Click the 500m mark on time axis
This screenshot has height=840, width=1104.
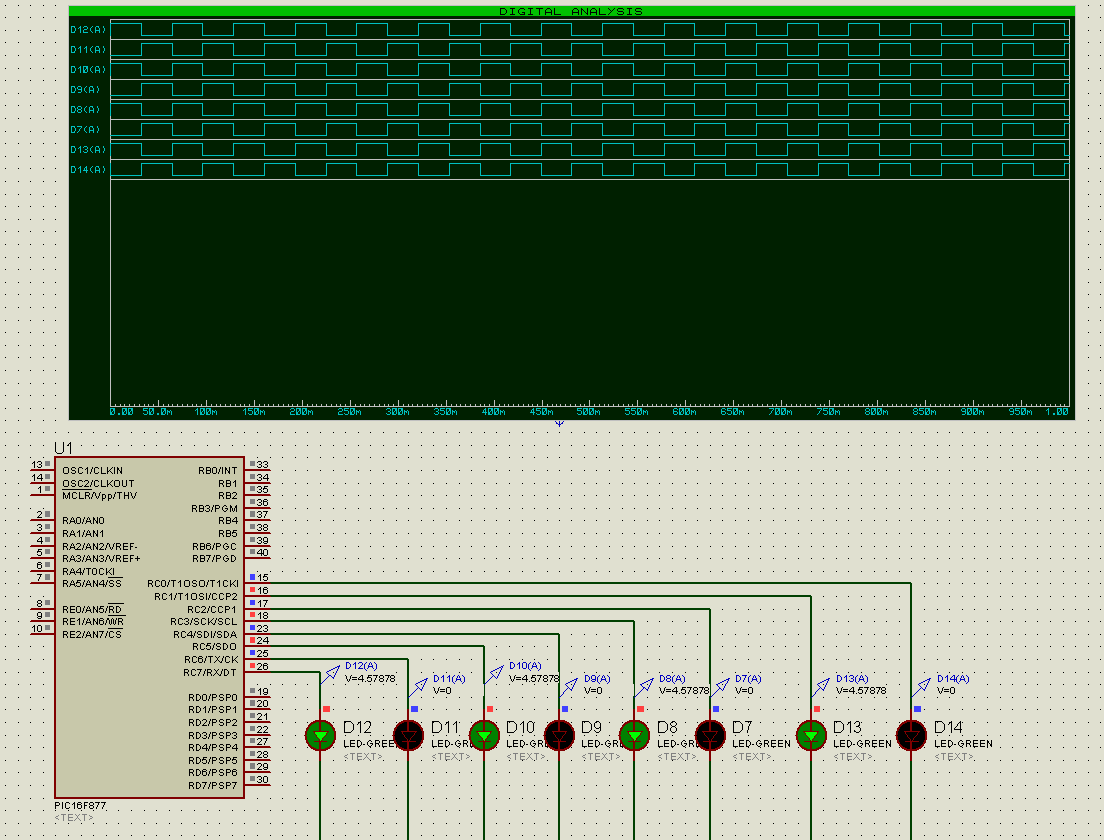coord(589,412)
